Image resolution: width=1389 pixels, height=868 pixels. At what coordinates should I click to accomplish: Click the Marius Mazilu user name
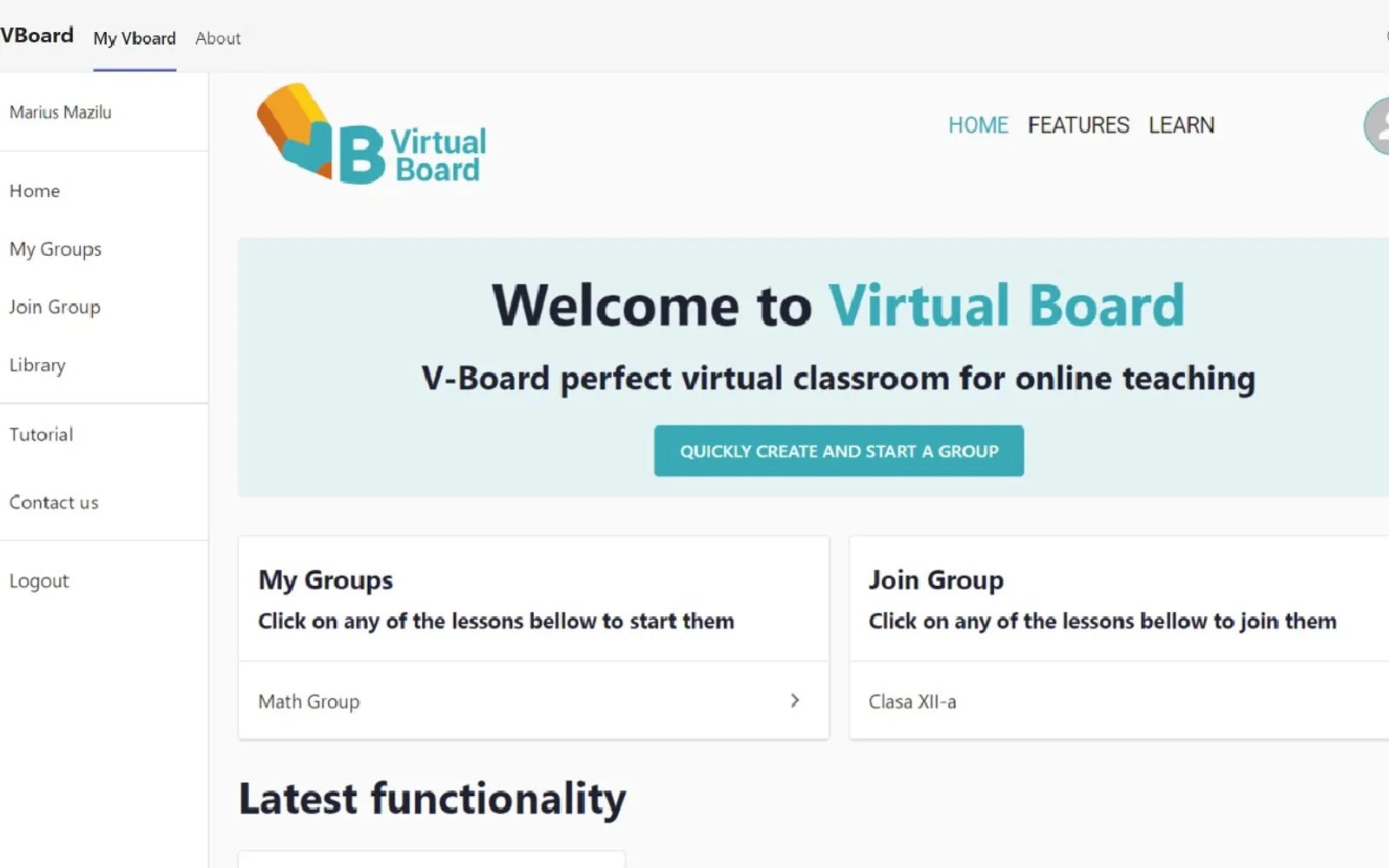(x=61, y=112)
